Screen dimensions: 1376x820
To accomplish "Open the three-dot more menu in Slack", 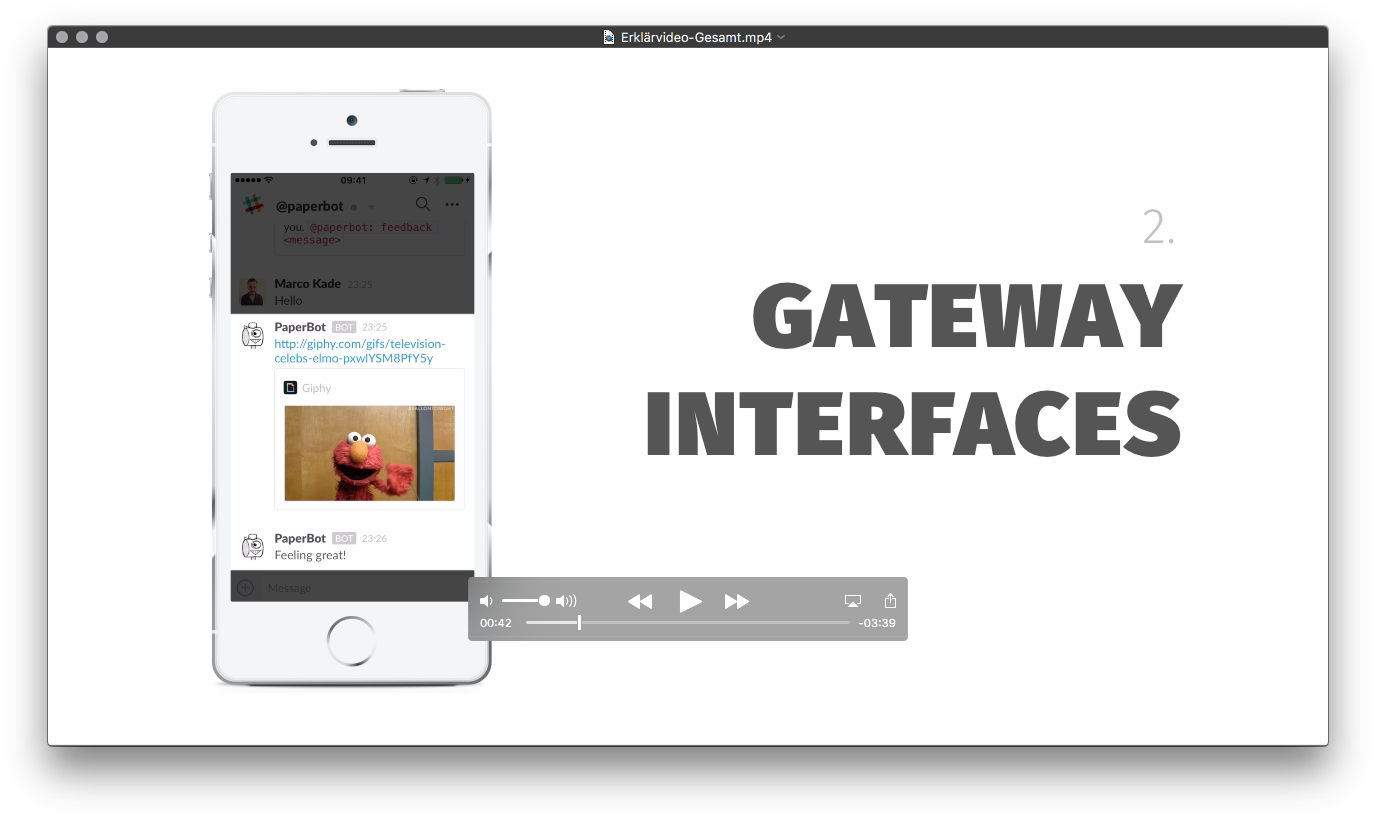I will pos(452,204).
